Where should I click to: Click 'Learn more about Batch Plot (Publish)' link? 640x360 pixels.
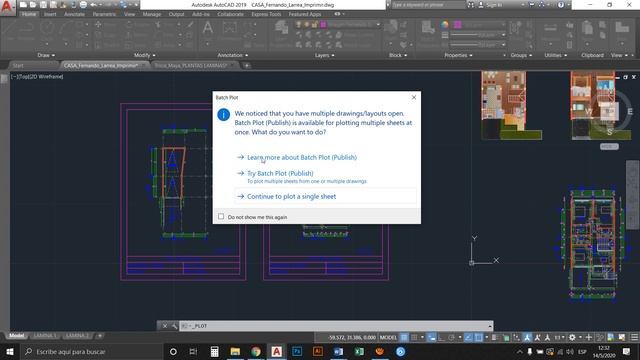pyautogui.click(x=302, y=157)
